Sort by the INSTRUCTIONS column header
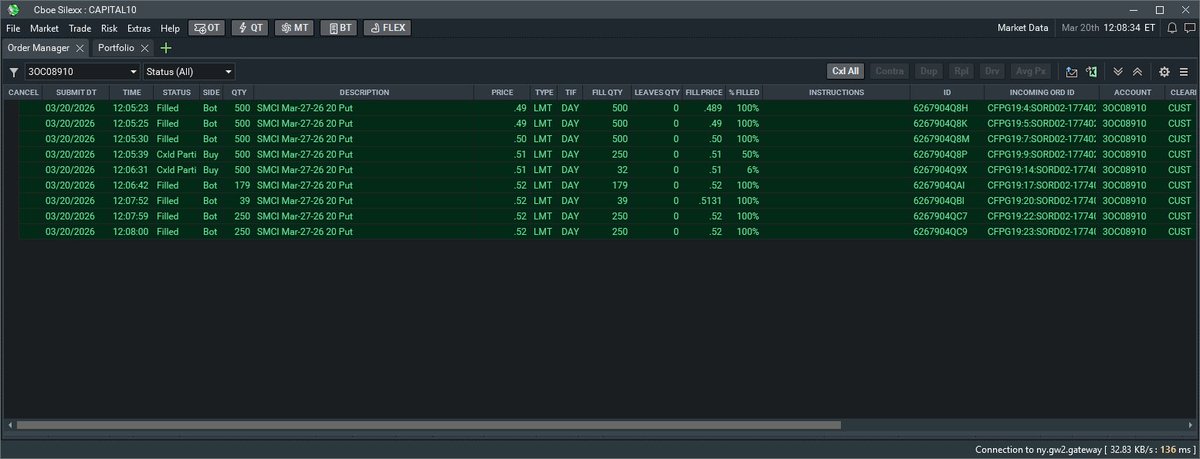1200x459 pixels. coord(836,93)
